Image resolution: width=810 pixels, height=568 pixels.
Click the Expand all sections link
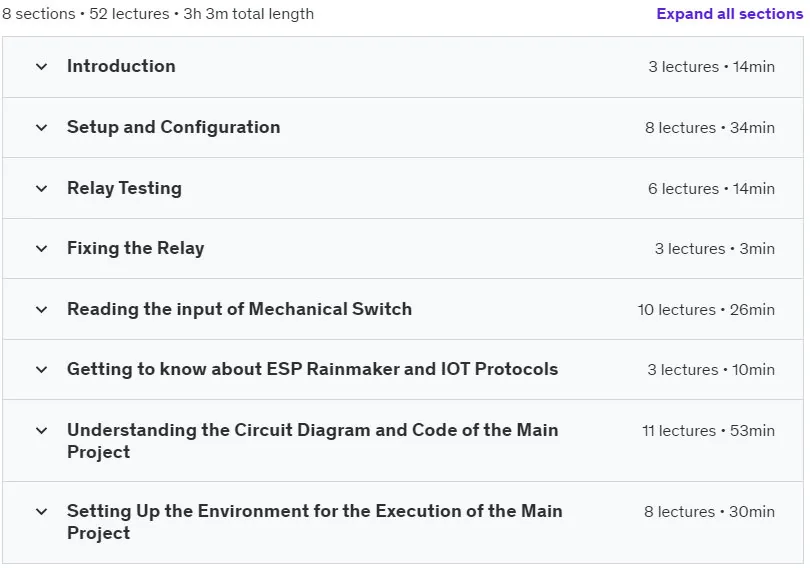click(x=729, y=14)
